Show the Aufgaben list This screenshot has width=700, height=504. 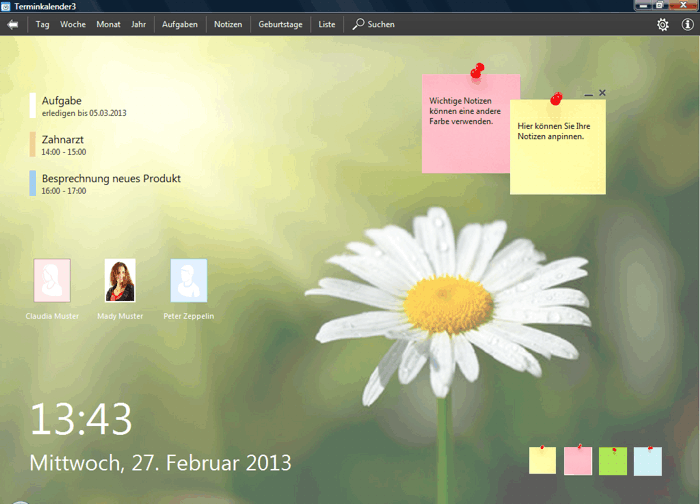point(180,24)
